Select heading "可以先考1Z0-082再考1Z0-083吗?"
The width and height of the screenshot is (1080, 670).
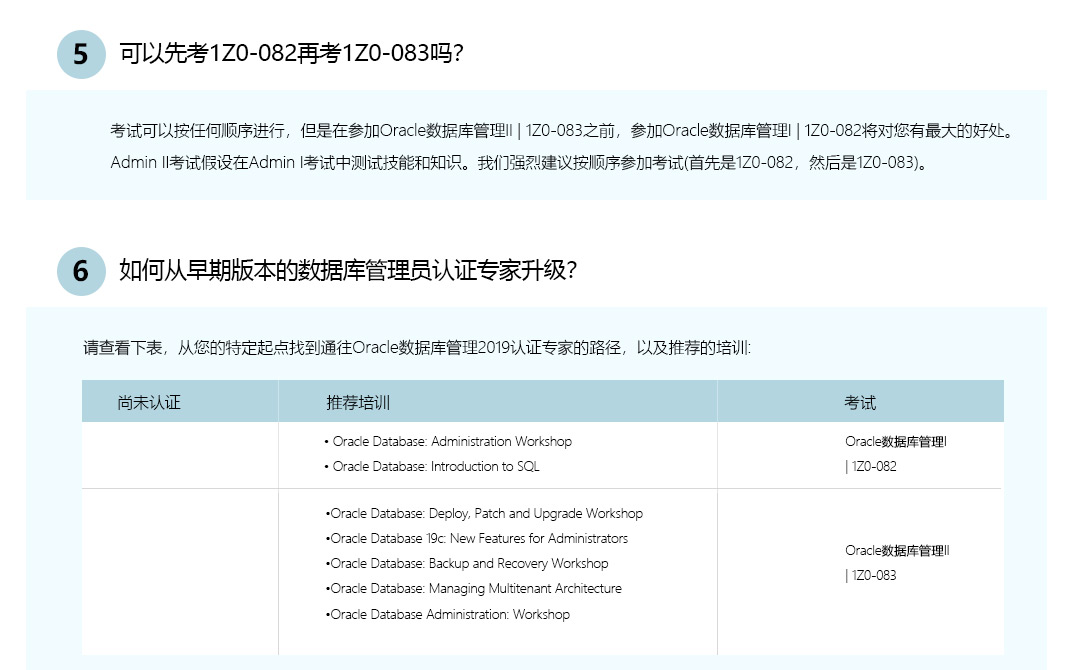291,53
